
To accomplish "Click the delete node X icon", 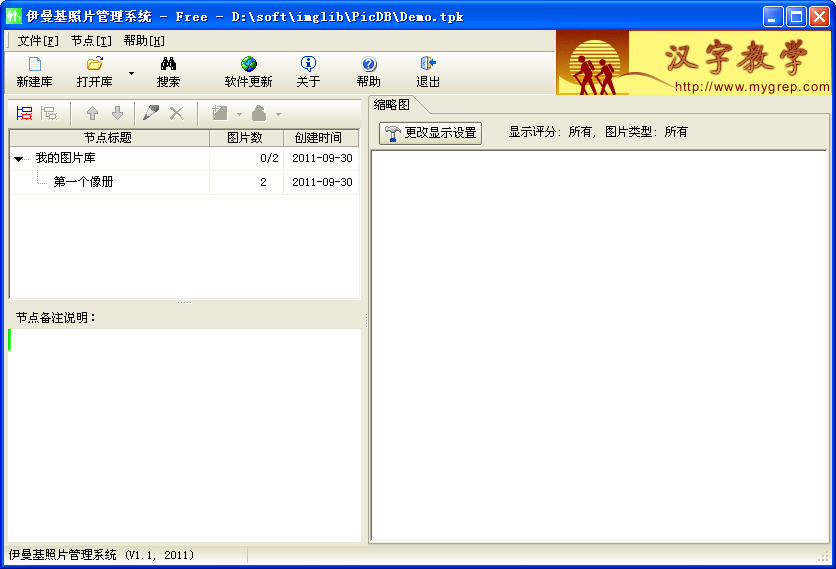I will (x=176, y=113).
